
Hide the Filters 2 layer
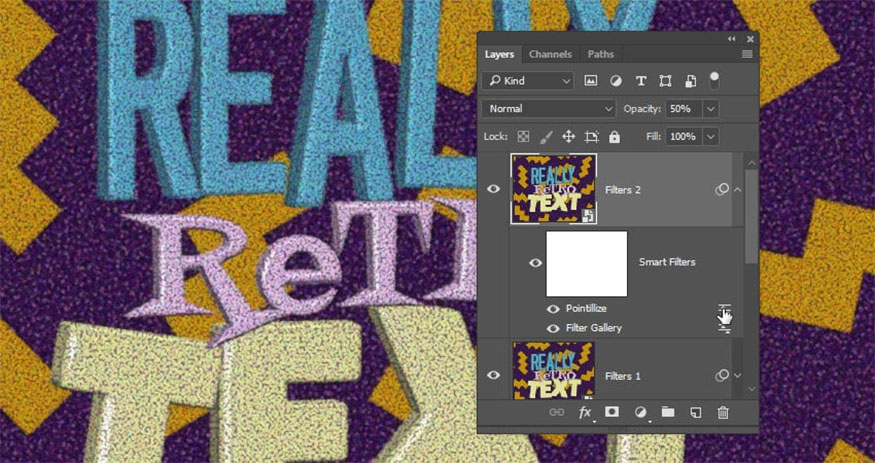[x=493, y=189]
